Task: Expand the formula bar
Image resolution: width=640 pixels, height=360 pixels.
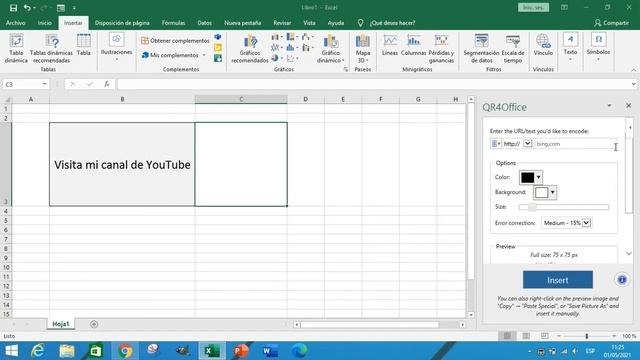Action: tap(633, 84)
